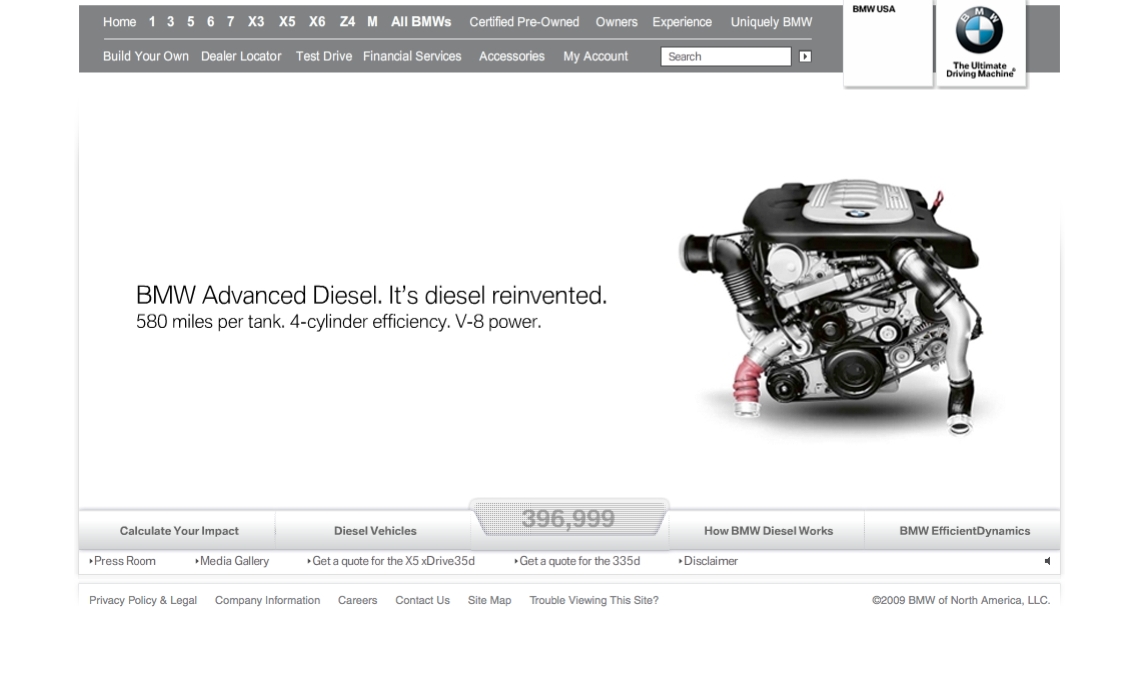Open Dealer Locator

(x=241, y=56)
